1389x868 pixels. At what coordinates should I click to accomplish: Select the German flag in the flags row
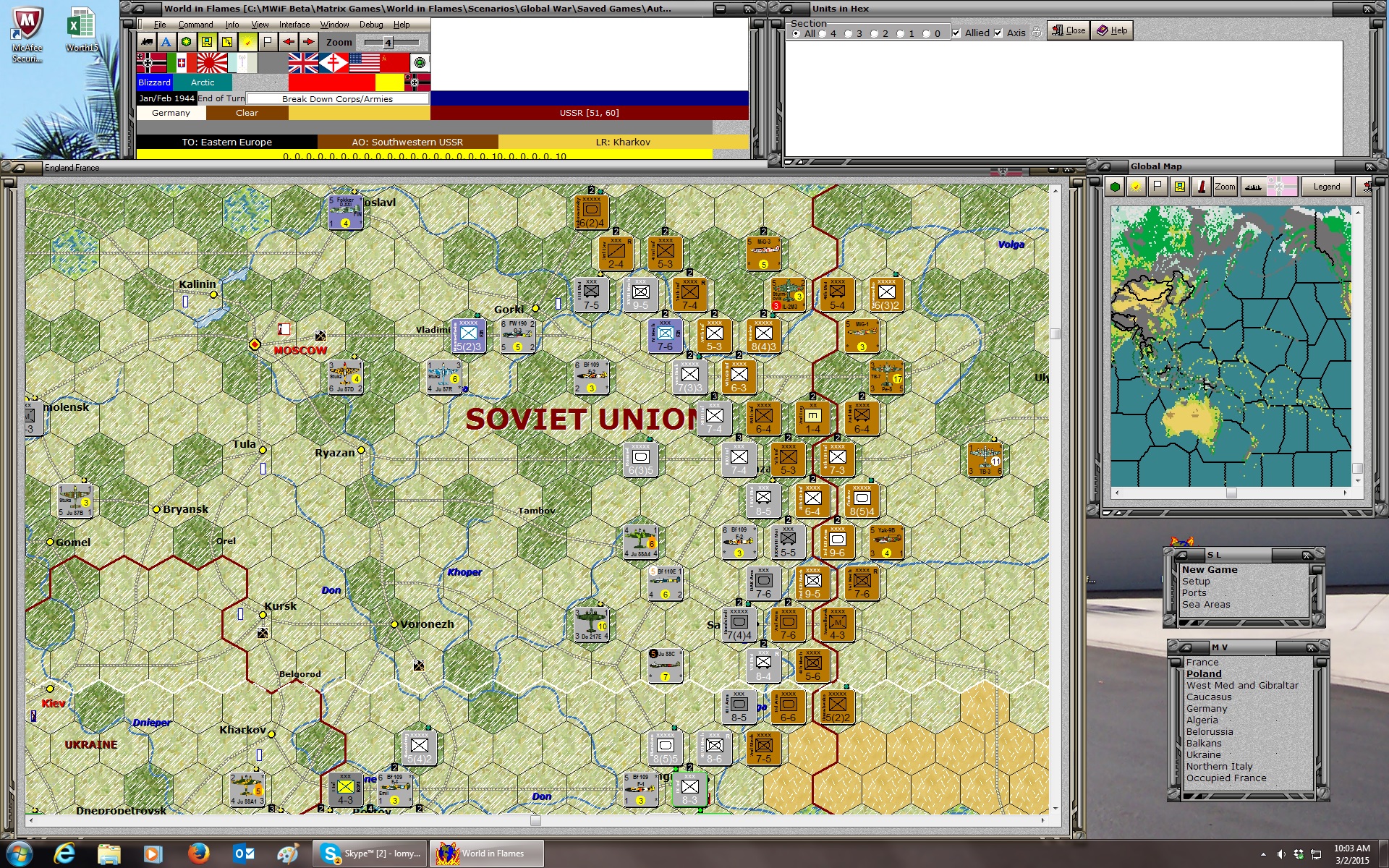click(x=152, y=64)
